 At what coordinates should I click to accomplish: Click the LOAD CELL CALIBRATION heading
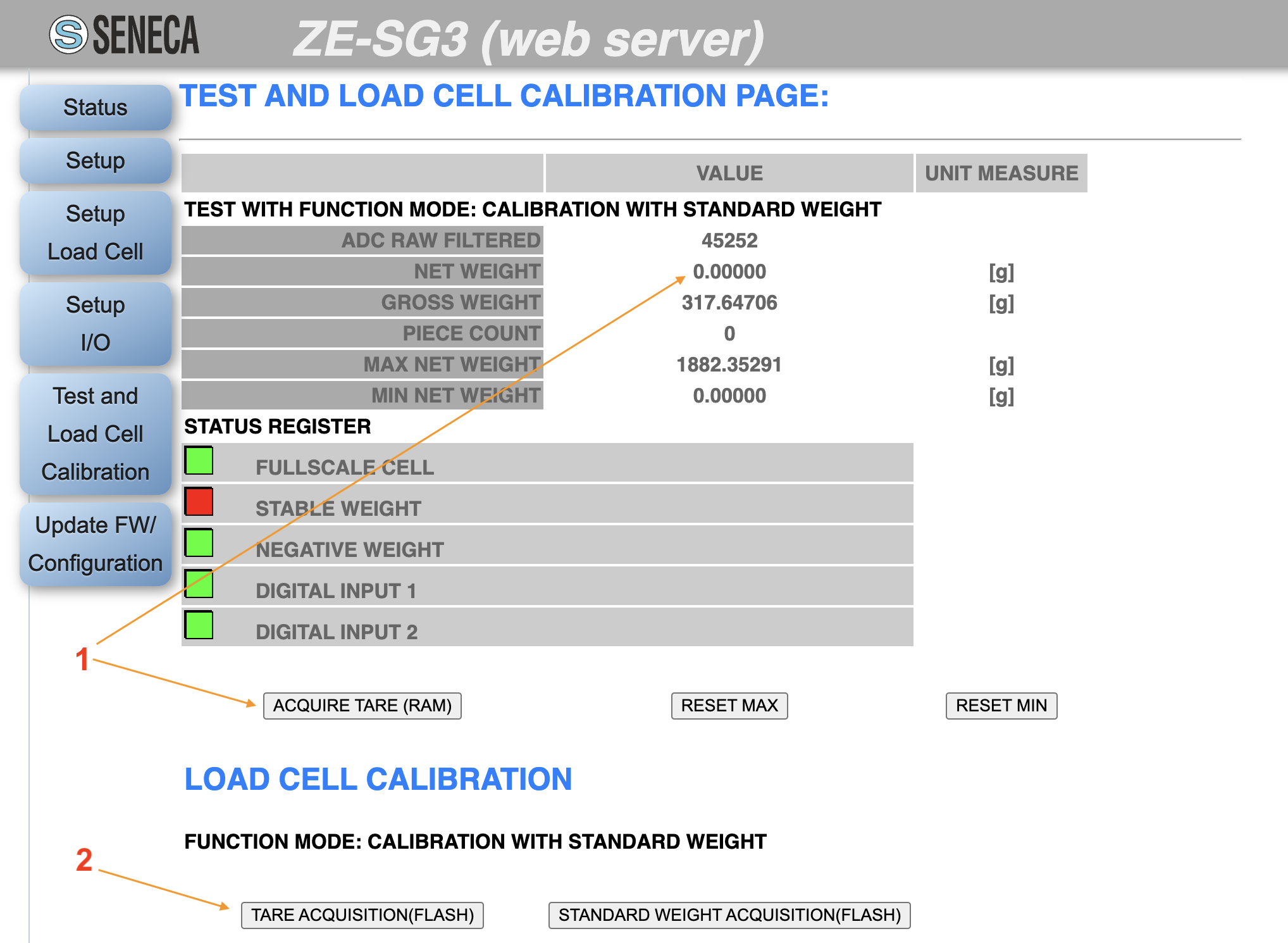click(x=378, y=779)
